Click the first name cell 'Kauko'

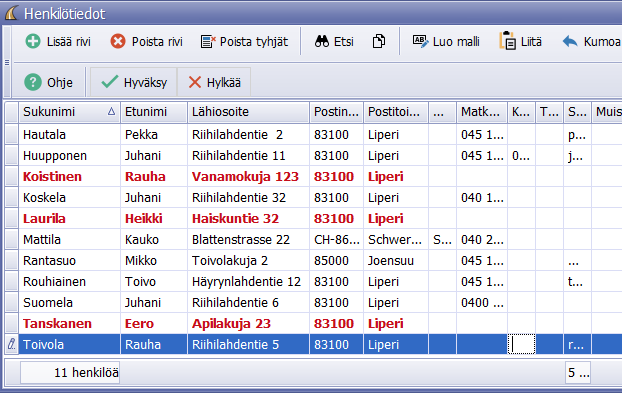(x=154, y=240)
